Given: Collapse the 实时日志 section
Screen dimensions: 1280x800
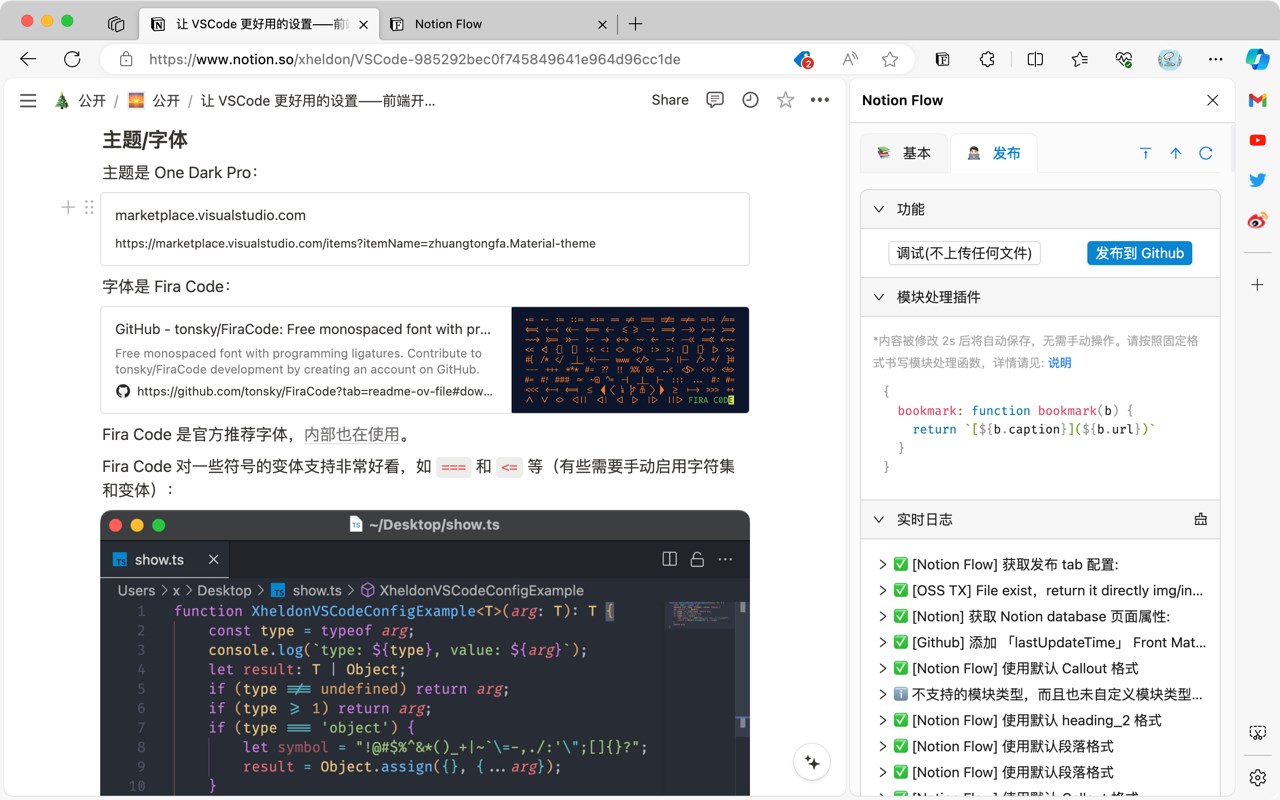Looking at the screenshot, I should pyautogui.click(x=879, y=519).
